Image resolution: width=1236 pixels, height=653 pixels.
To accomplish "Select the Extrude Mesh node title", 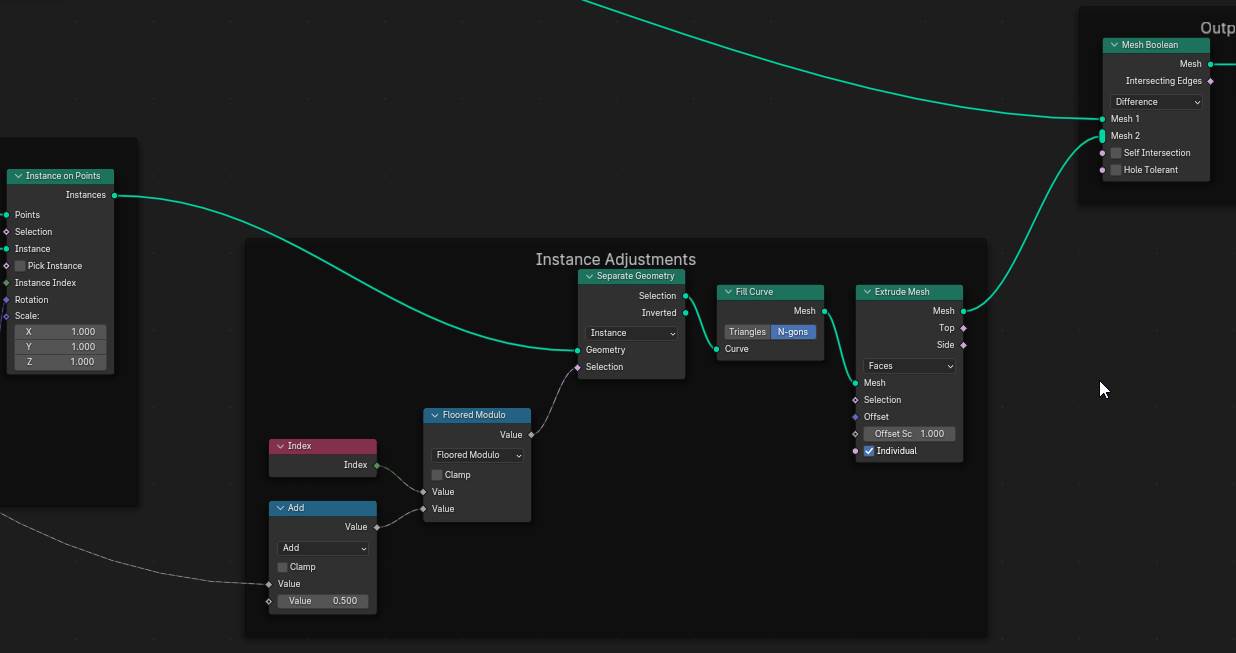I will click(x=902, y=292).
